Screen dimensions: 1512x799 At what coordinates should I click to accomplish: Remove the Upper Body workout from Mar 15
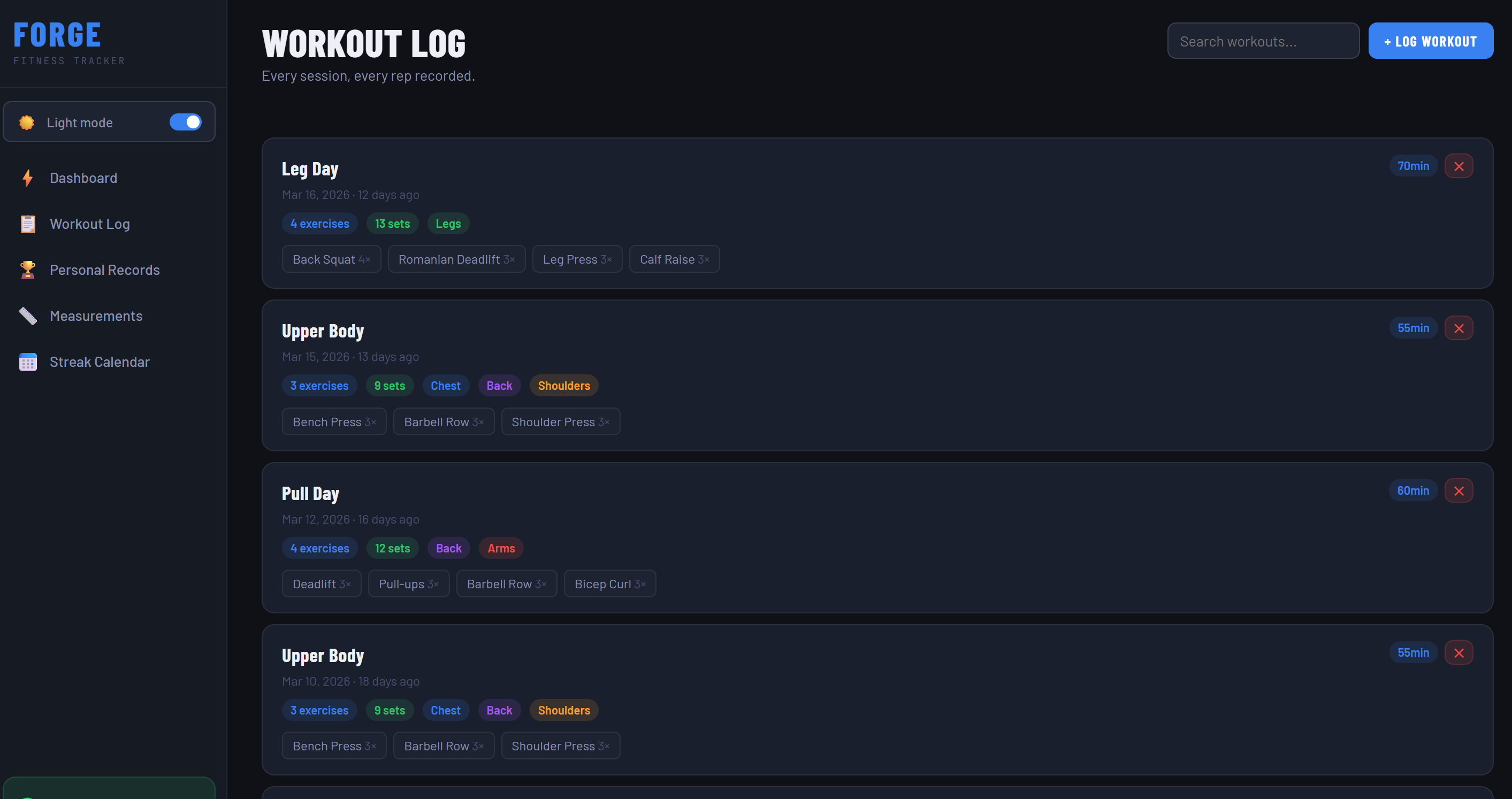pyautogui.click(x=1459, y=328)
